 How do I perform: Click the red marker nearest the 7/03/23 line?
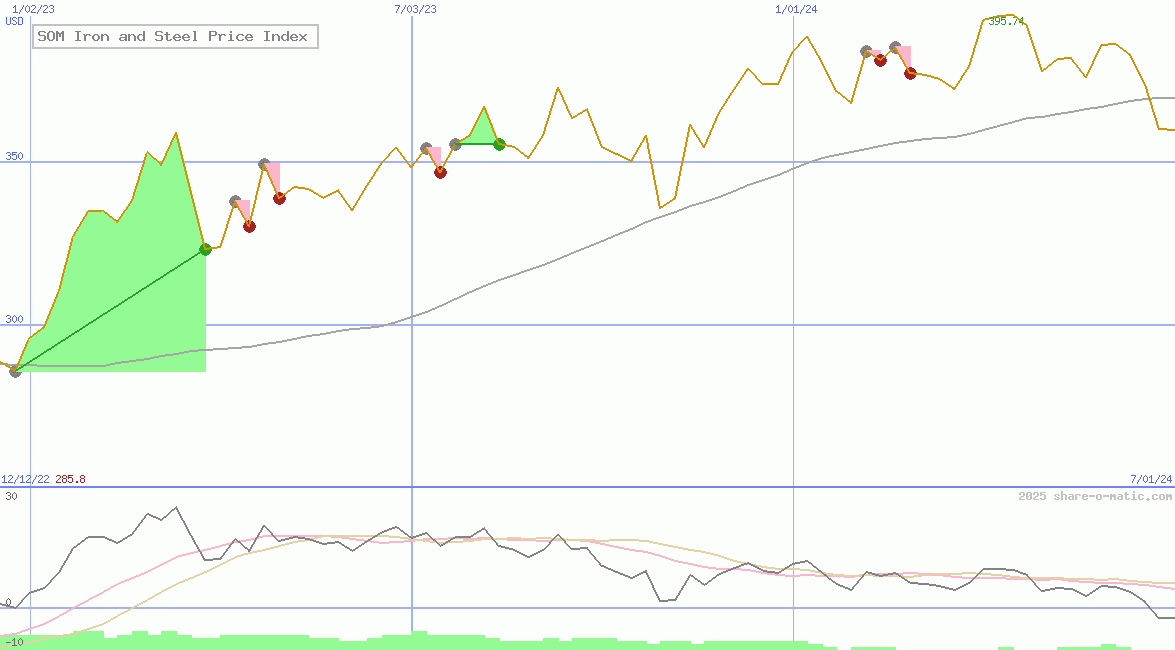coord(440,172)
